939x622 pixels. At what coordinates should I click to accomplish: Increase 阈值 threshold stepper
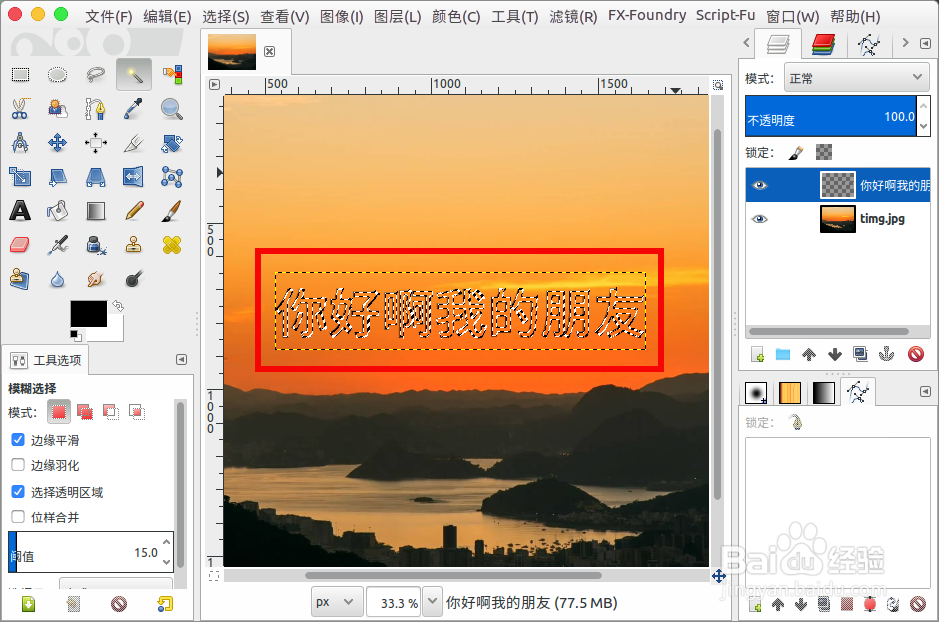(166, 542)
